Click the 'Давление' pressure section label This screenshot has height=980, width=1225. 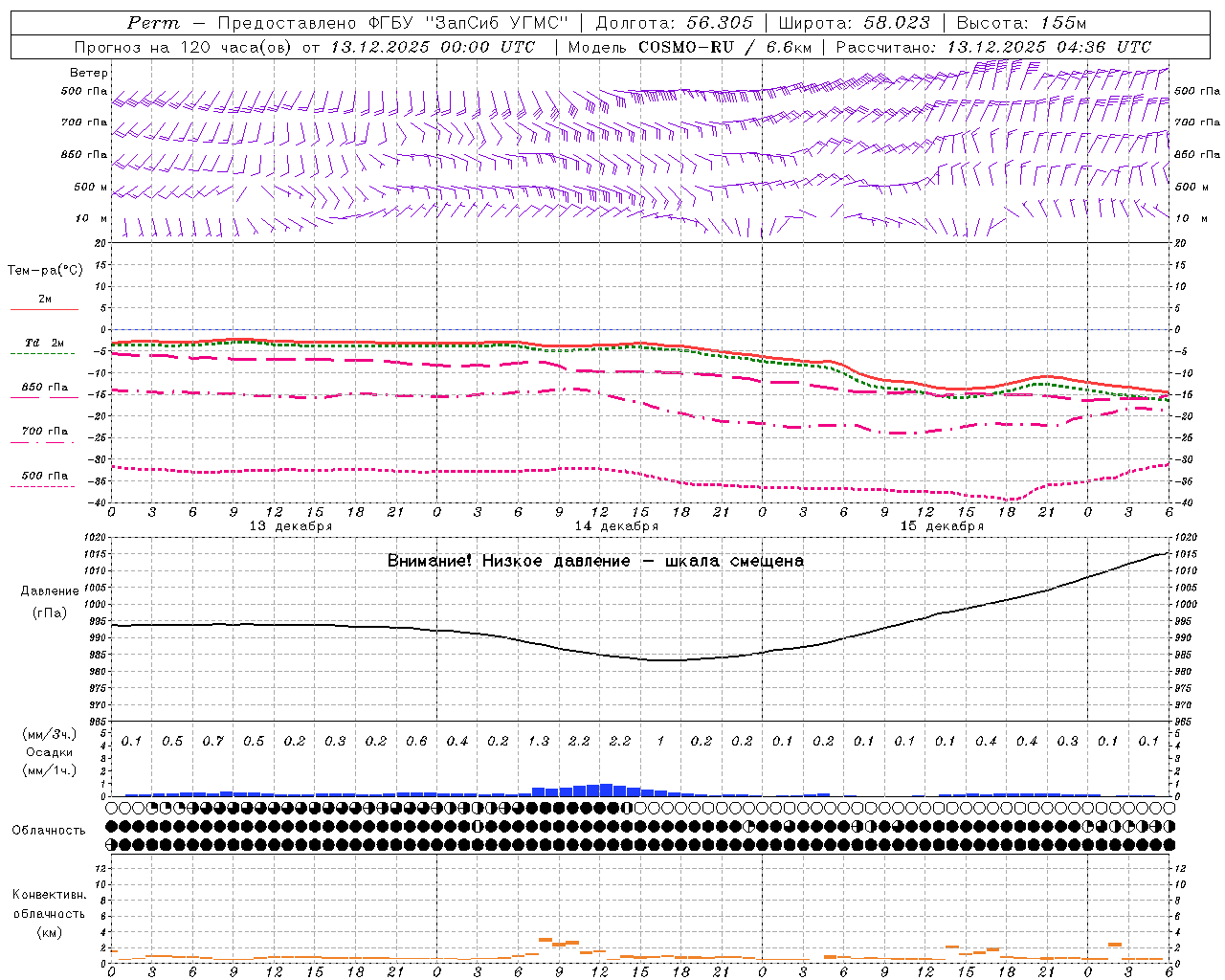click(x=50, y=591)
